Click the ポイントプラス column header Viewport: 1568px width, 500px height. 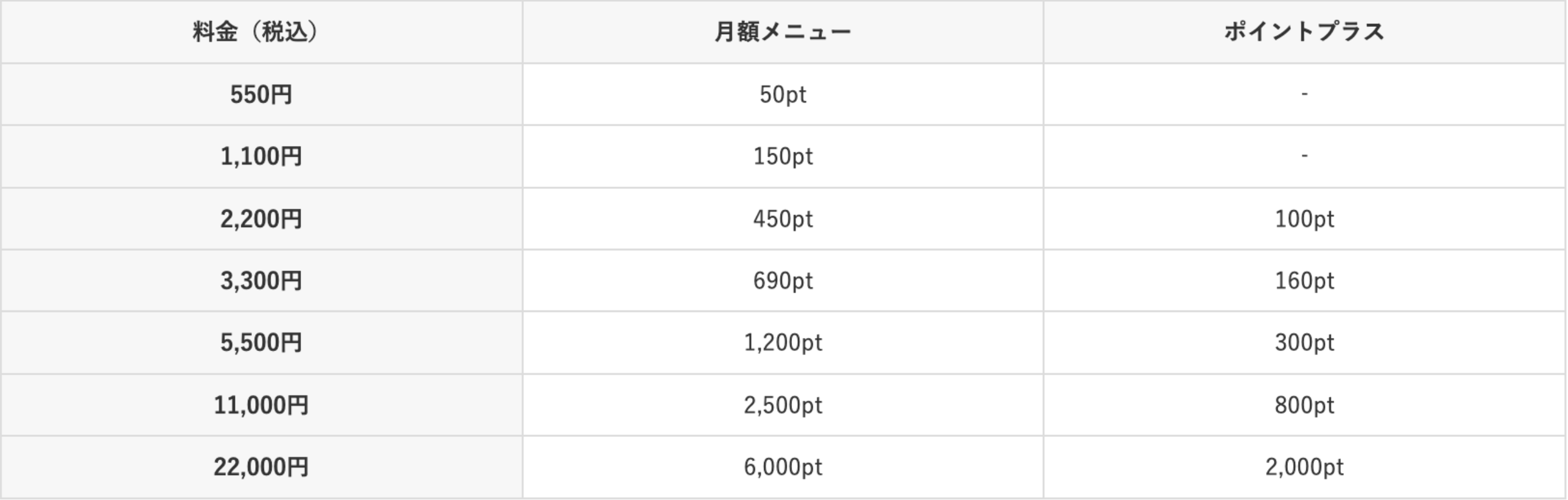(x=1305, y=32)
